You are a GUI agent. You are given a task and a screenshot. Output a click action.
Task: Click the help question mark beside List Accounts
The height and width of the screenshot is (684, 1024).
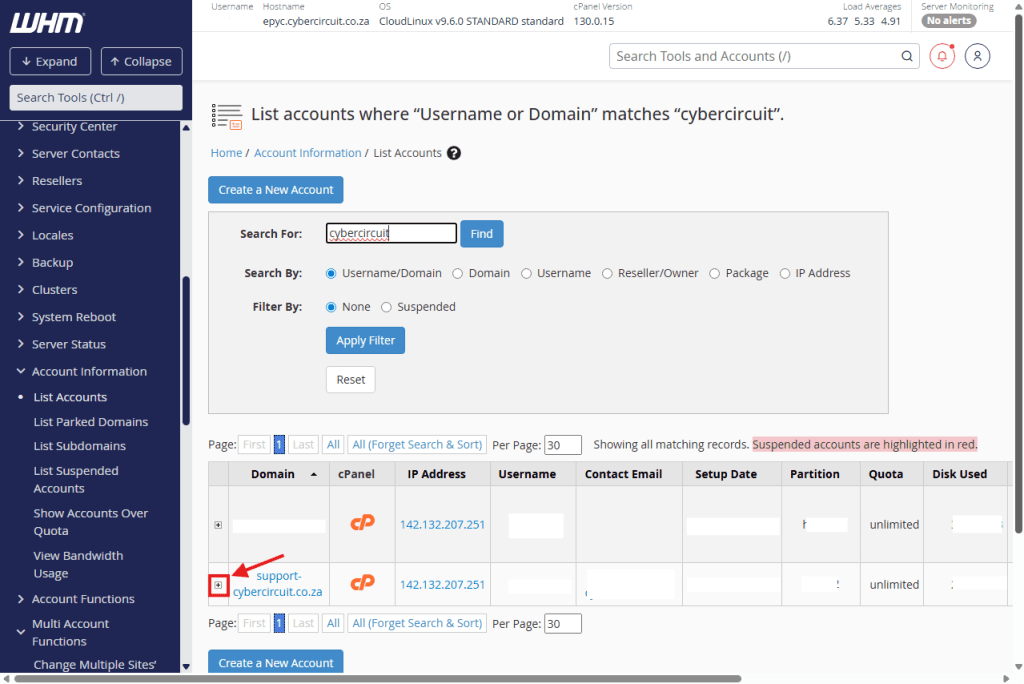coord(454,153)
